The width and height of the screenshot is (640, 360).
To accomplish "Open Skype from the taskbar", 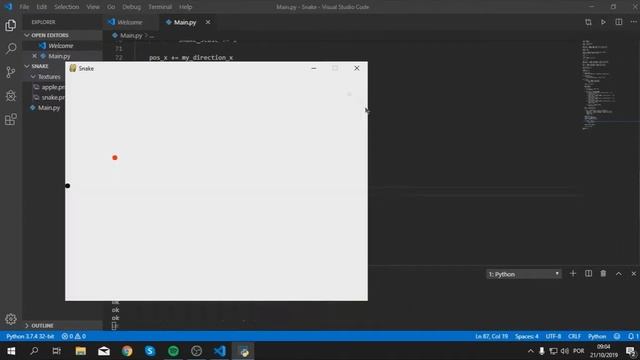I will pyautogui.click(x=150, y=351).
